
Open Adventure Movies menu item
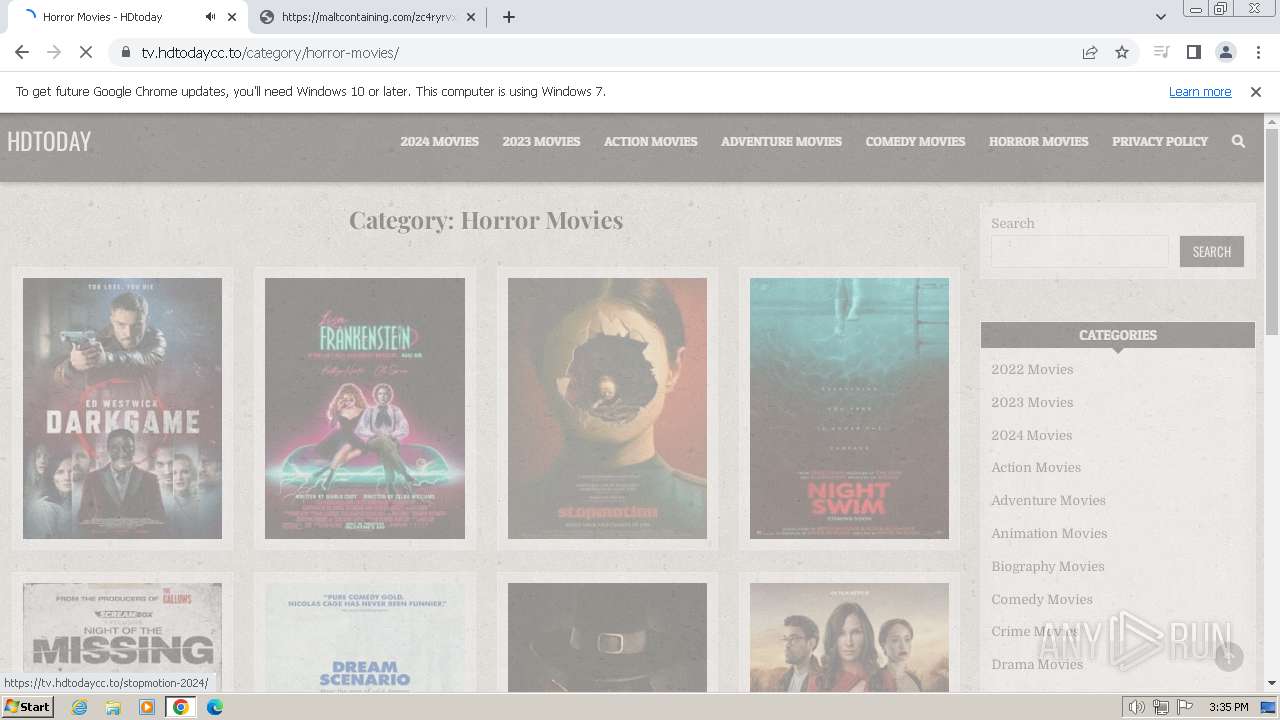tap(781, 141)
